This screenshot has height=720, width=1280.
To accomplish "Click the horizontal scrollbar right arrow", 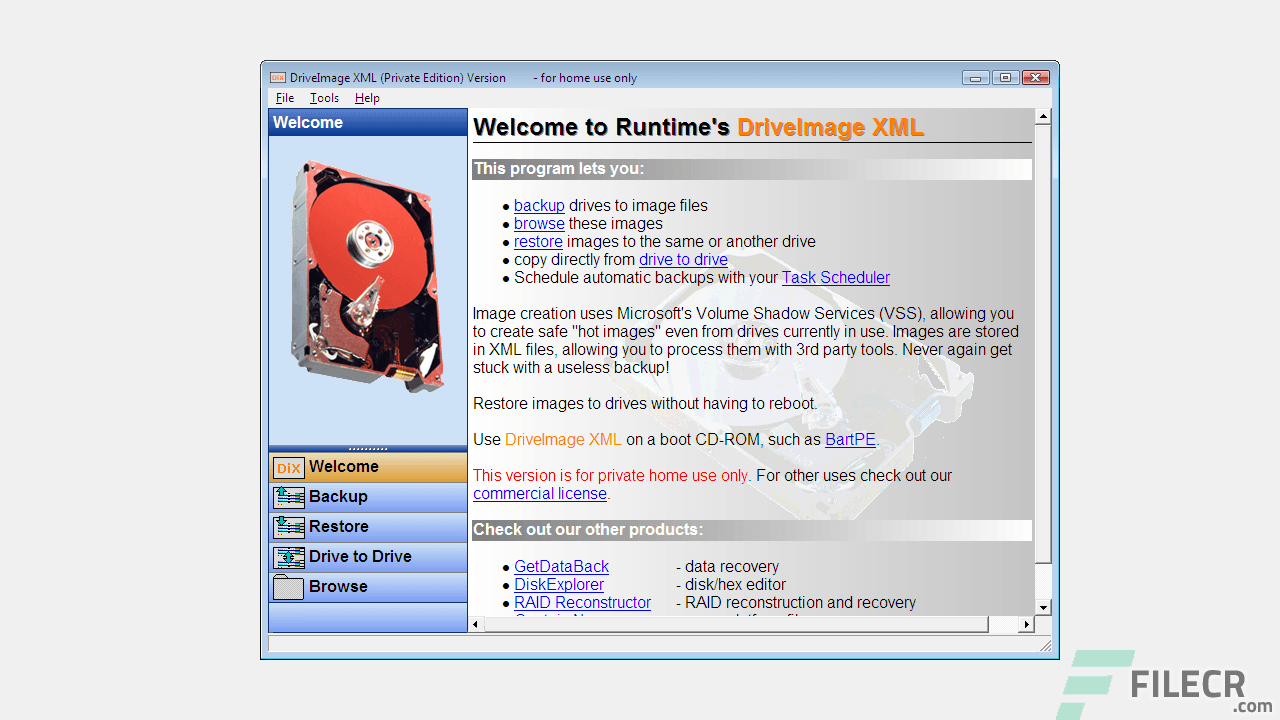I will 1027,624.
